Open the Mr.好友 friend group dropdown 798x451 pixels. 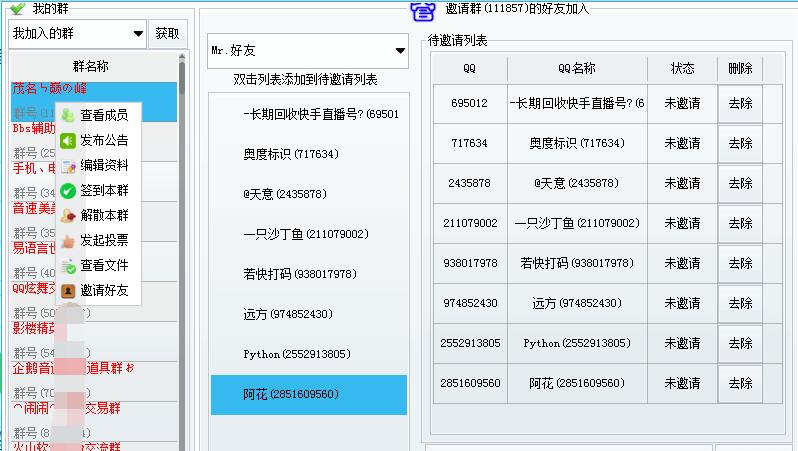click(307, 50)
